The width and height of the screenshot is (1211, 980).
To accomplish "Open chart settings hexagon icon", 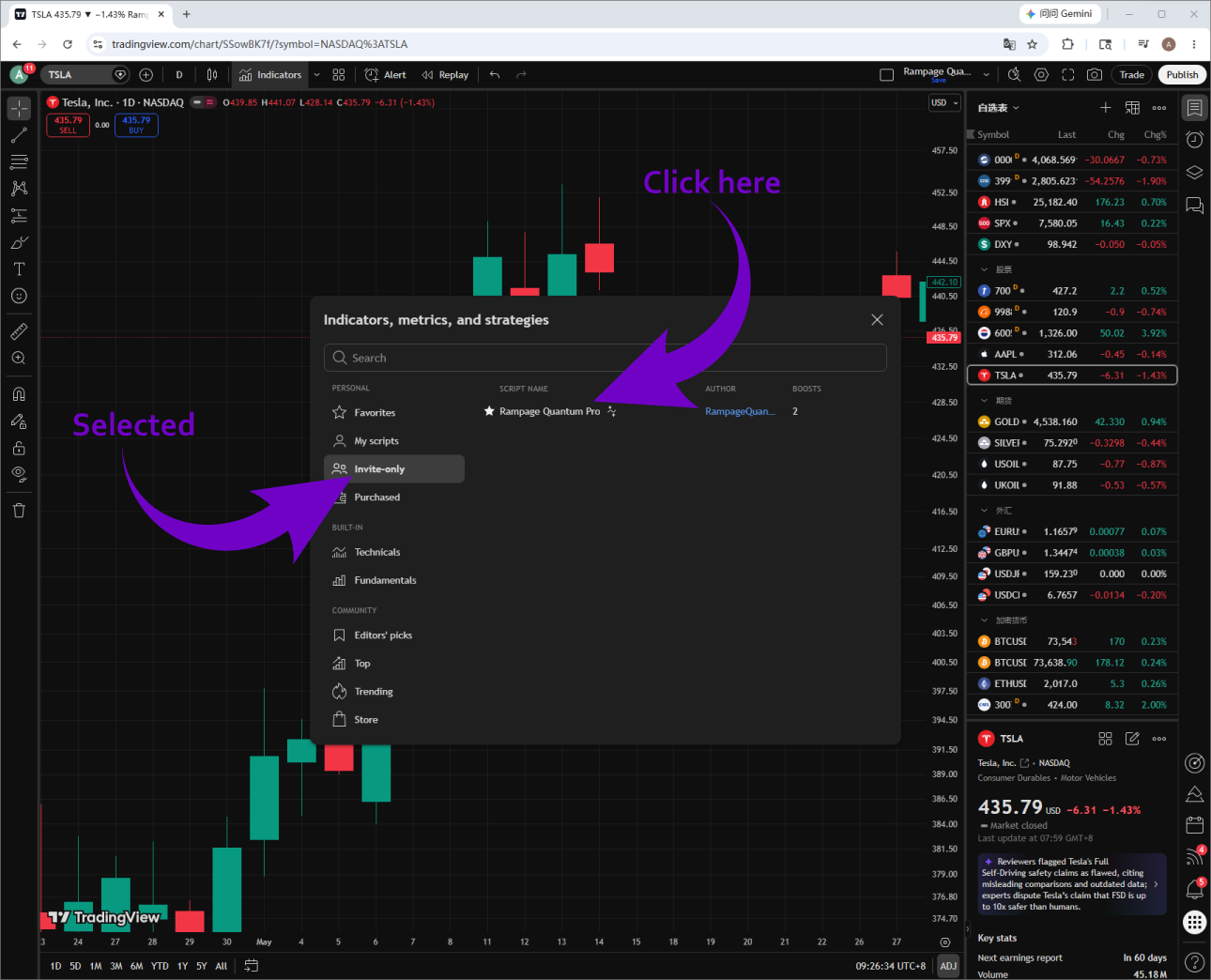I will coord(1041,75).
